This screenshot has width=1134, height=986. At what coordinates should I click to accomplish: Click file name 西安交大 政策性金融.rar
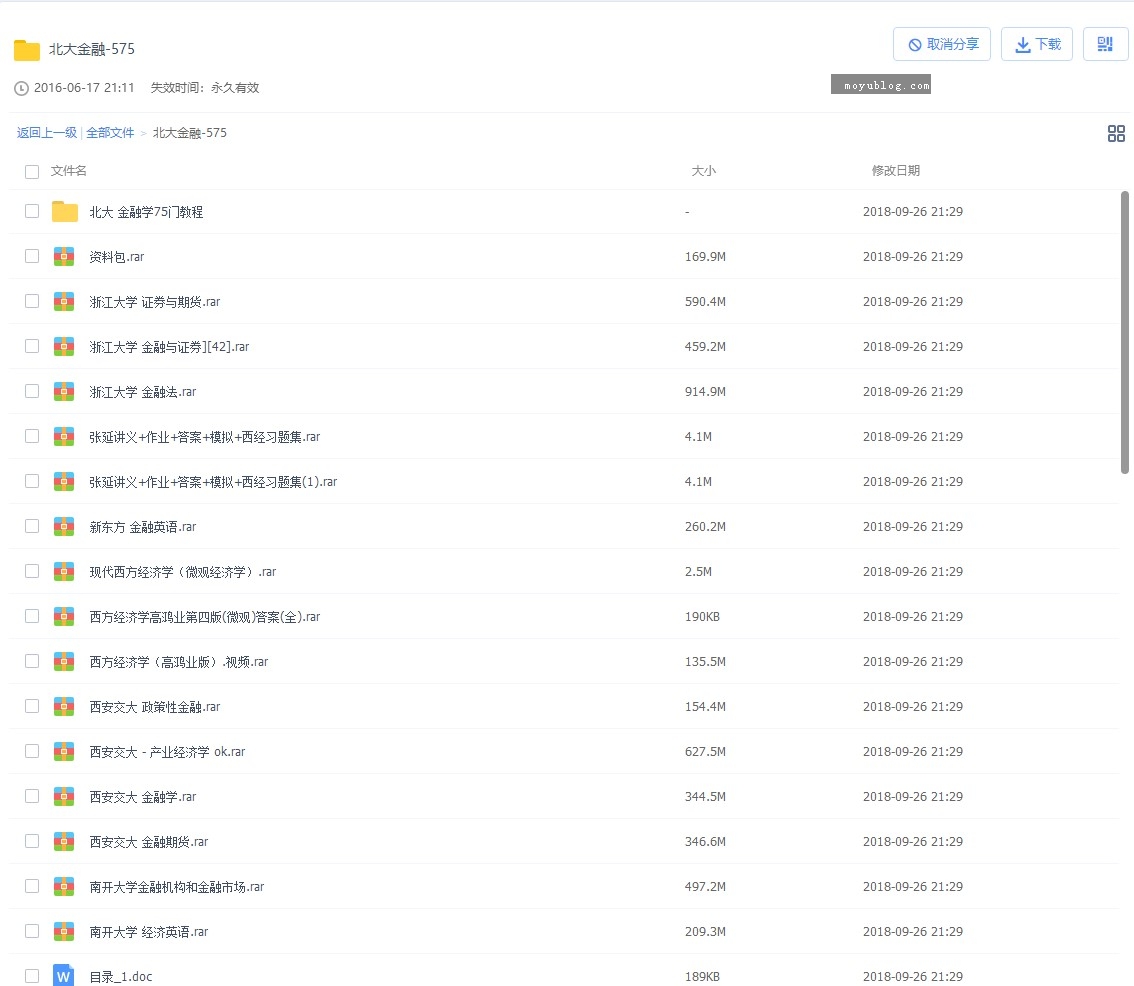click(x=155, y=707)
